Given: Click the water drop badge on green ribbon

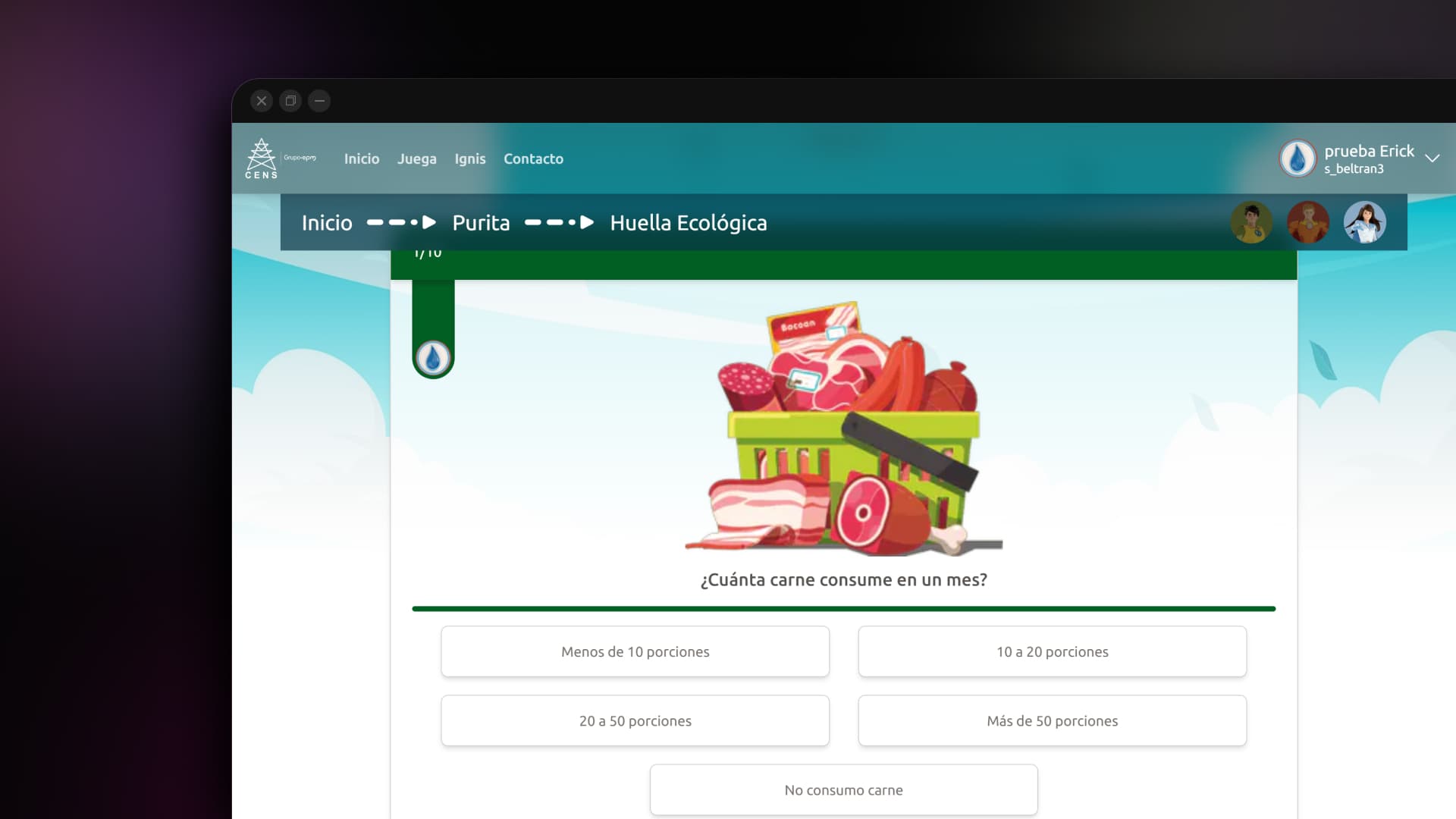Looking at the screenshot, I should point(433,358).
